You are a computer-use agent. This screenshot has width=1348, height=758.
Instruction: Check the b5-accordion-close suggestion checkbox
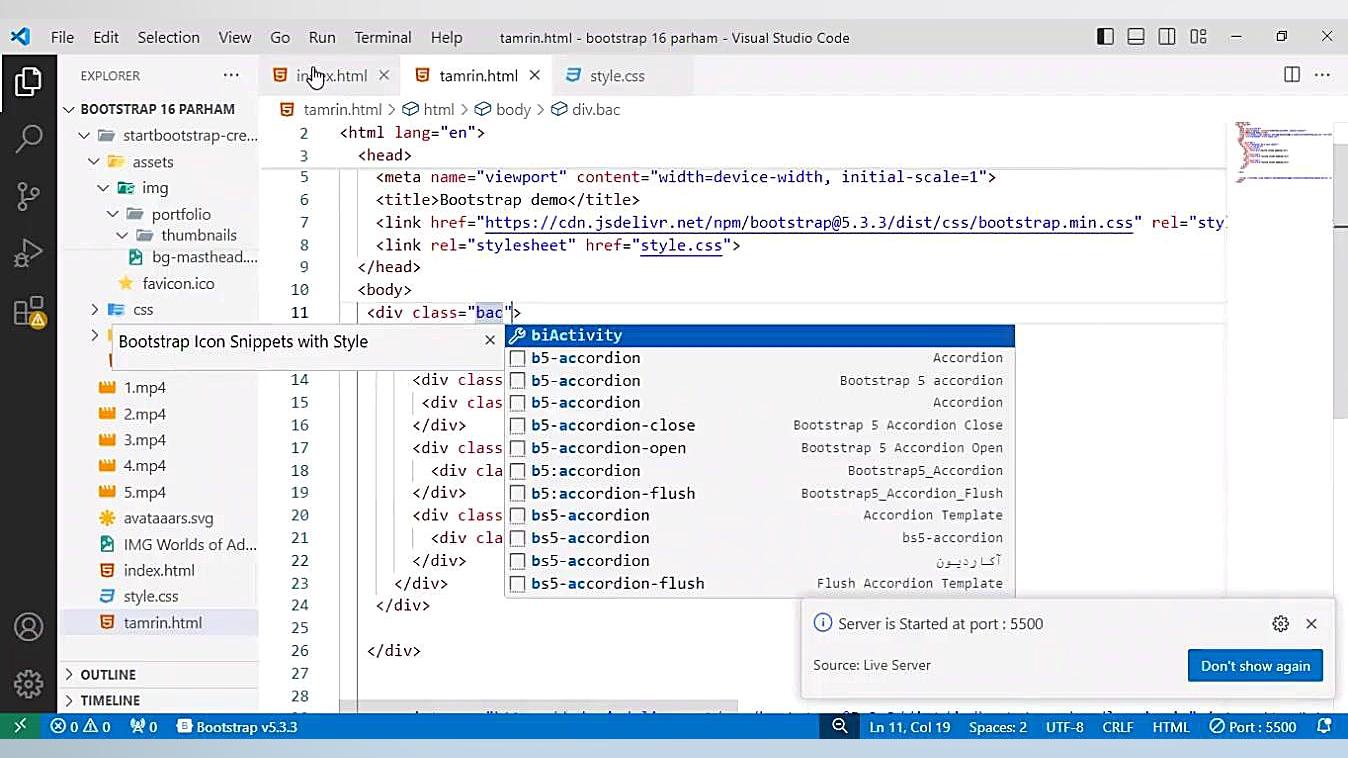point(517,425)
